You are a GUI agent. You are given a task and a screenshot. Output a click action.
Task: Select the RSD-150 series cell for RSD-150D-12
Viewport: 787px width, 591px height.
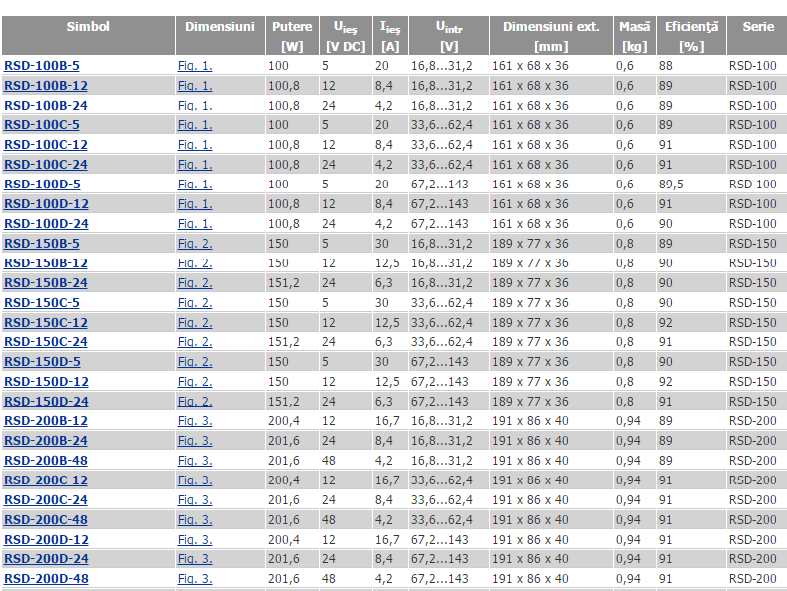tap(753, 382)
